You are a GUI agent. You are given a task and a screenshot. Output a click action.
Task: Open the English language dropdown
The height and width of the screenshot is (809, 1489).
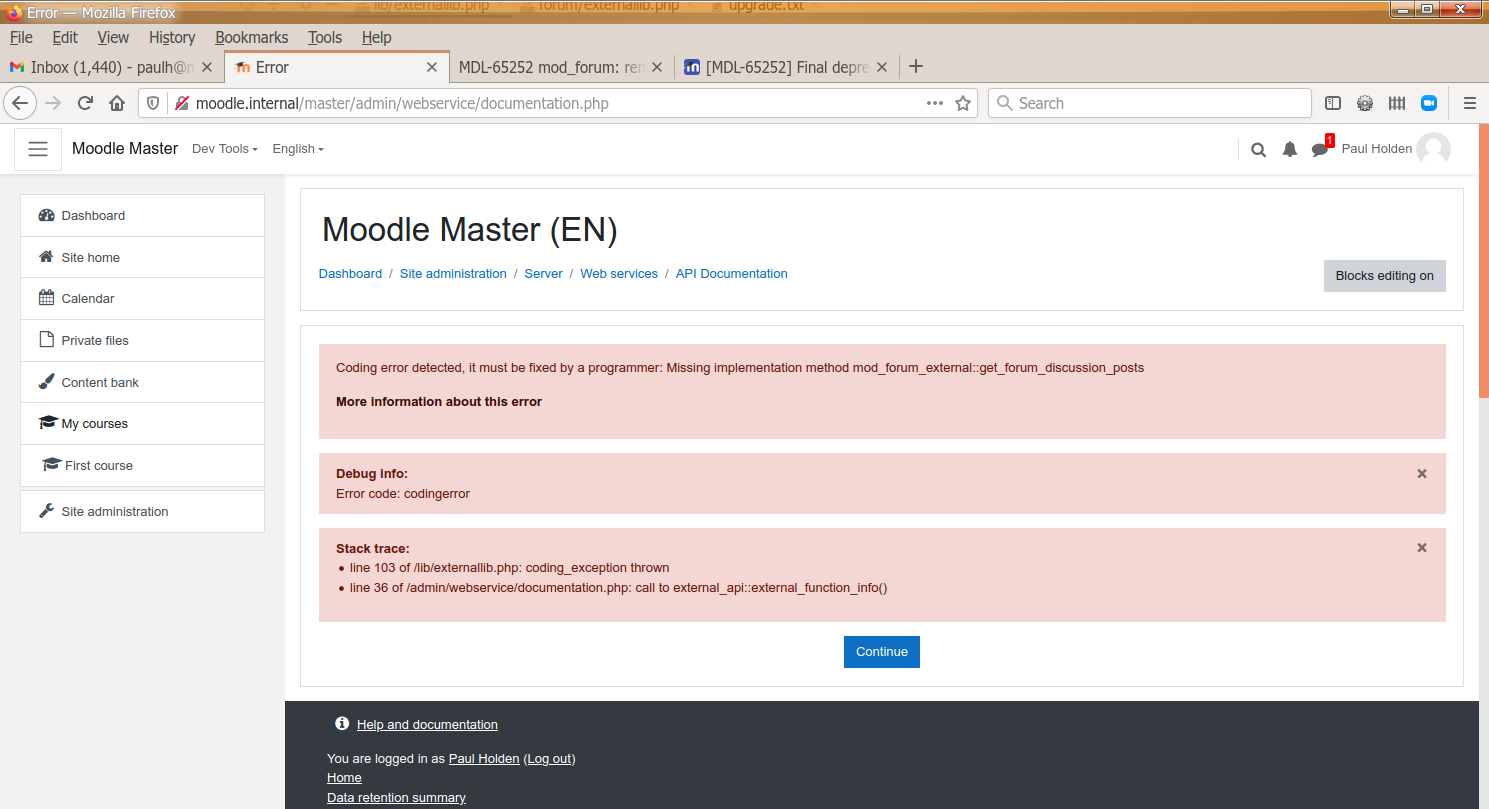(298, 149)
